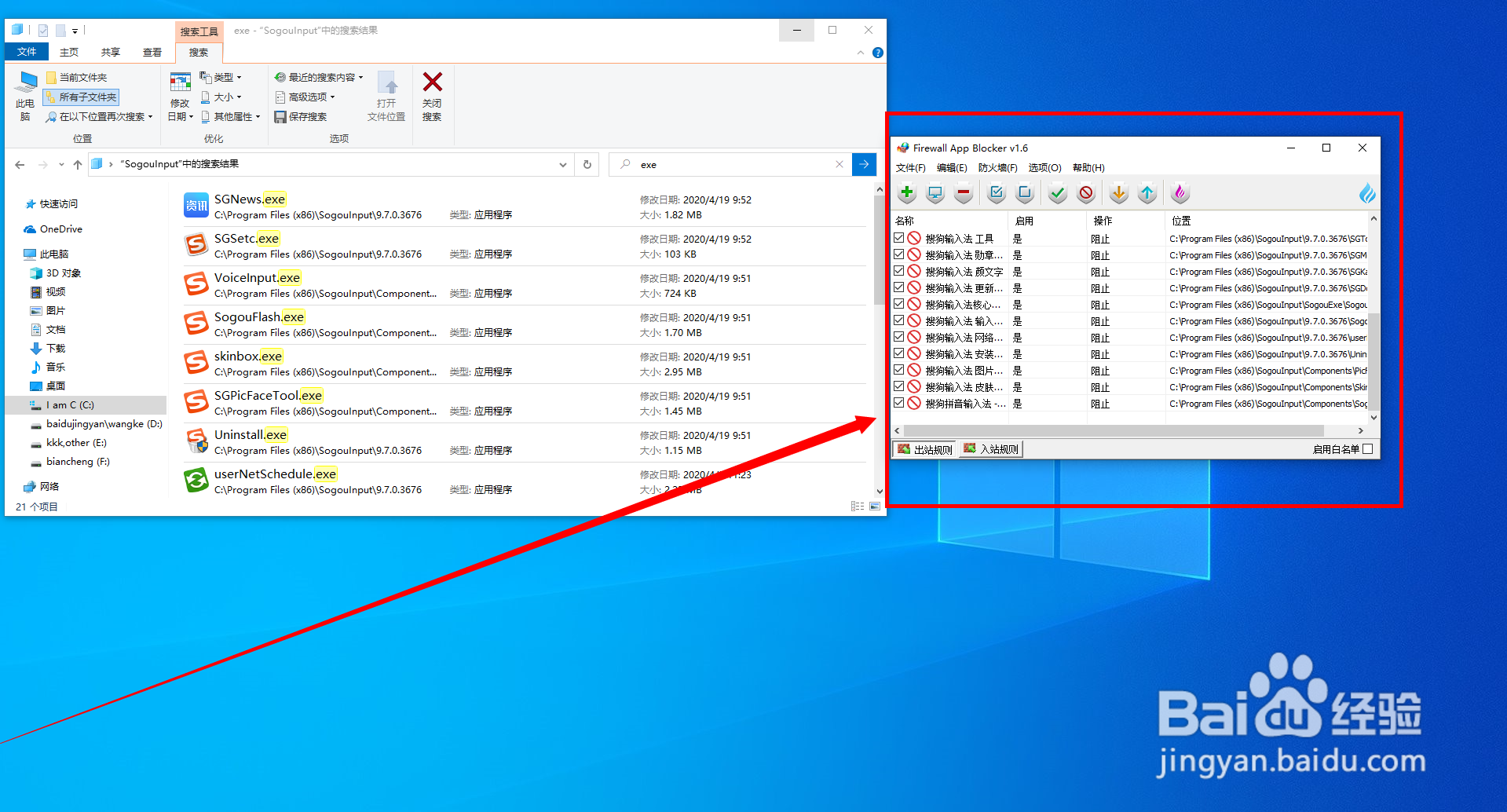Click the pink flame firewall settings icon

[1180, 192]
